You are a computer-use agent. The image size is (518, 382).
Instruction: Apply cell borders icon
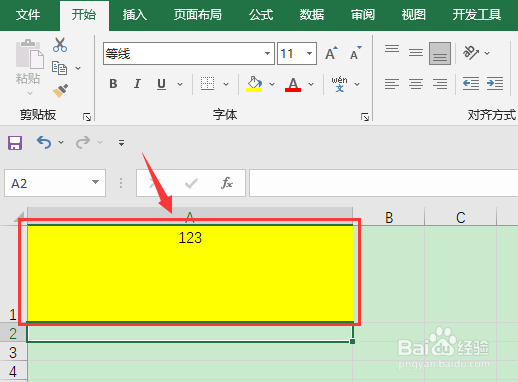point(207,84)
